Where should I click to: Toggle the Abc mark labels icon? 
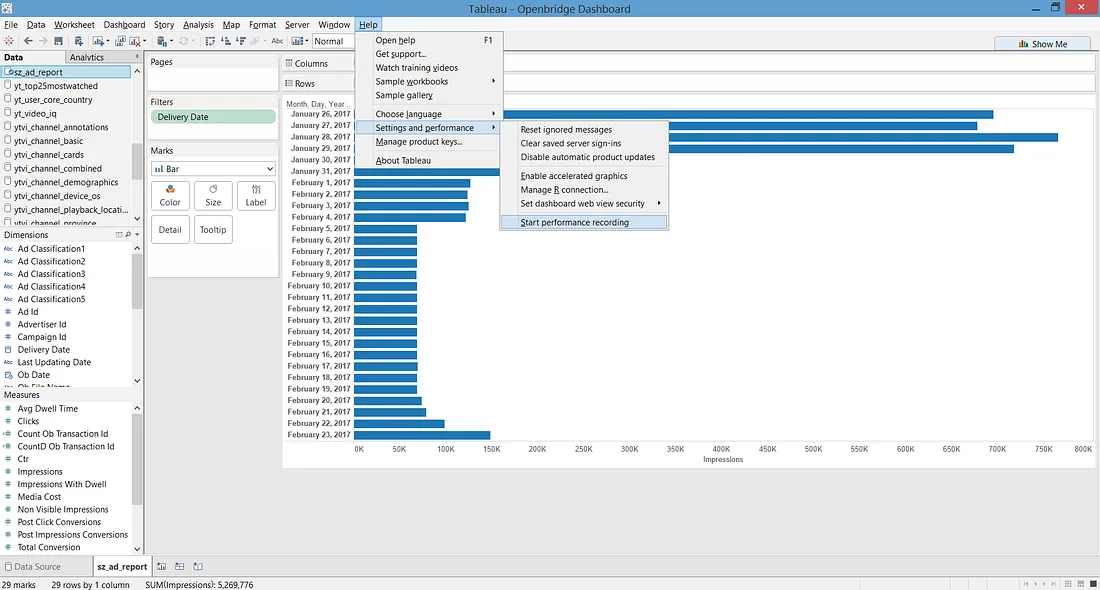click(x=277, y=41)
